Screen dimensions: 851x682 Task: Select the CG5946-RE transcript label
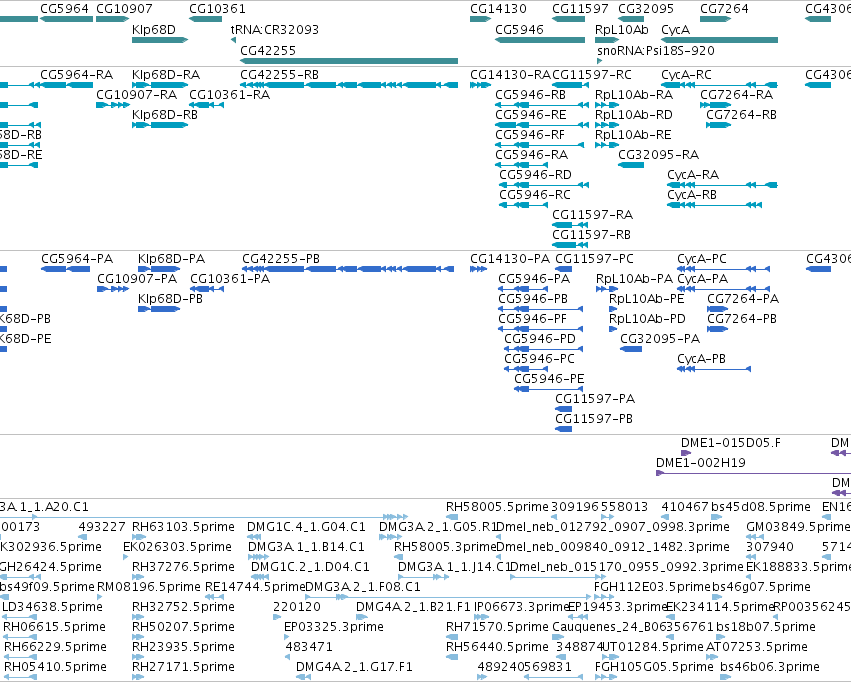tap(530, 114)
